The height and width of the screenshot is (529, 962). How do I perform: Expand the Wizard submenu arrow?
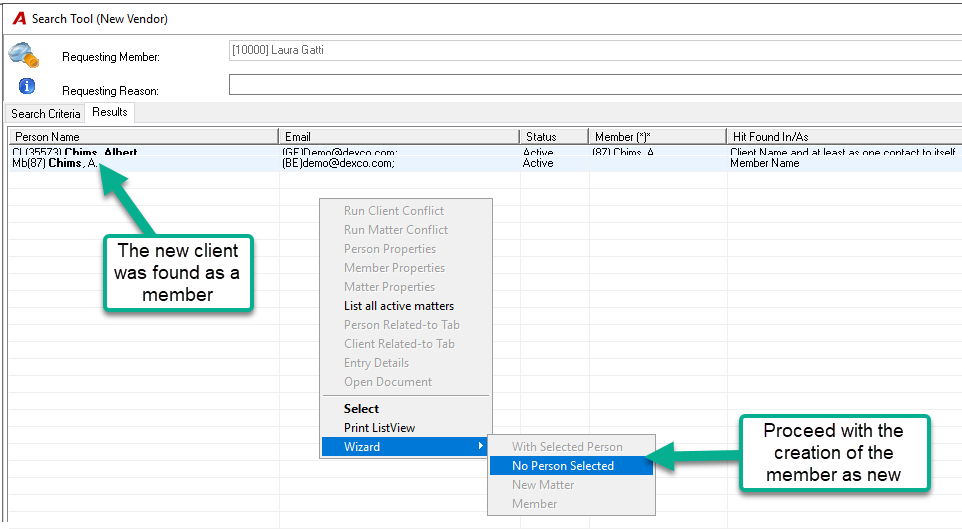tap(481, 446)
